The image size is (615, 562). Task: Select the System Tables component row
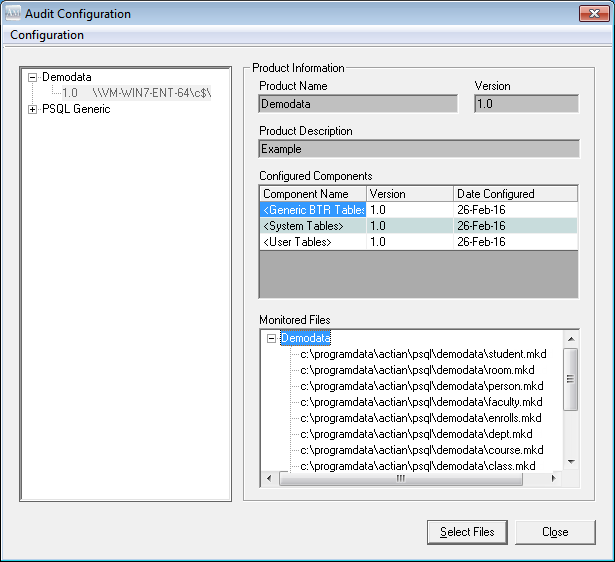point(312,226)
